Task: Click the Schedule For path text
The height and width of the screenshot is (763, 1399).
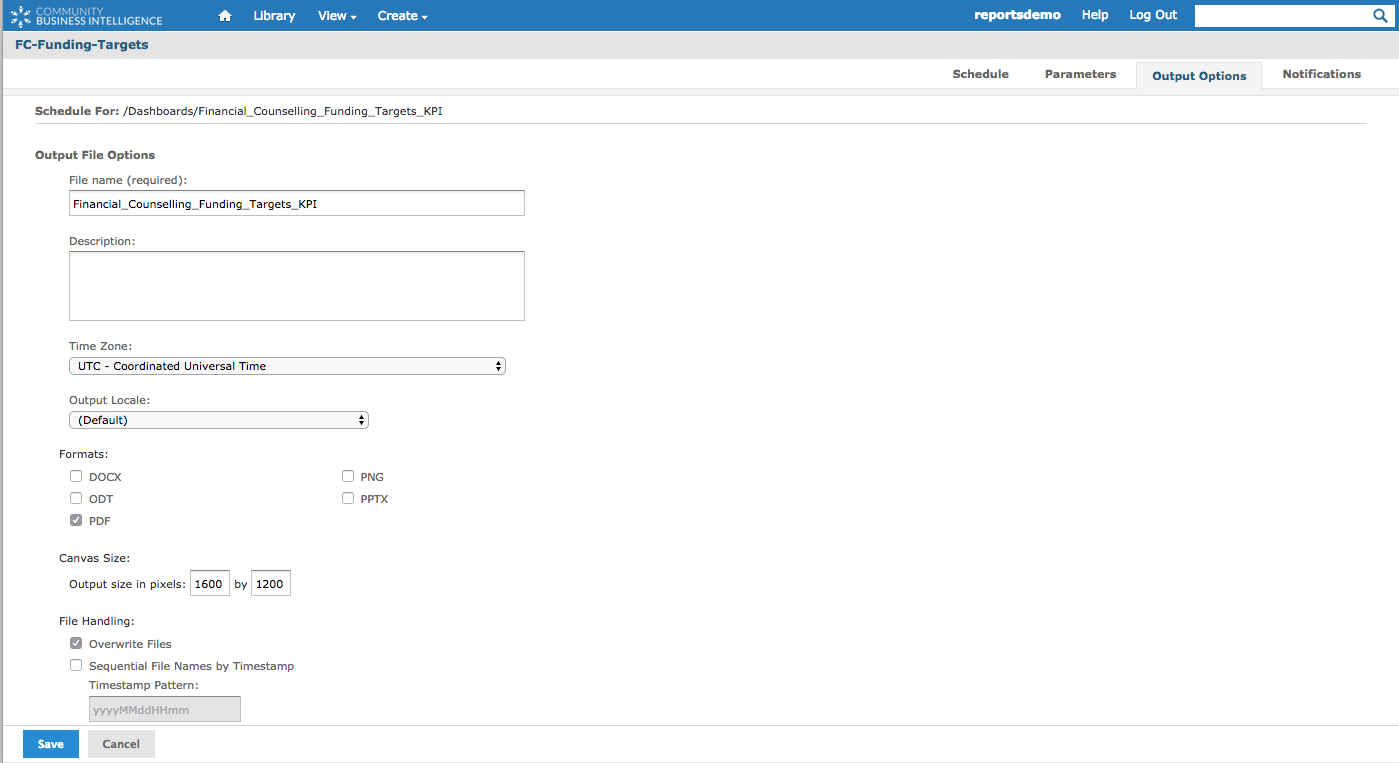Action: pyautogui.click(x=283, y=111)
